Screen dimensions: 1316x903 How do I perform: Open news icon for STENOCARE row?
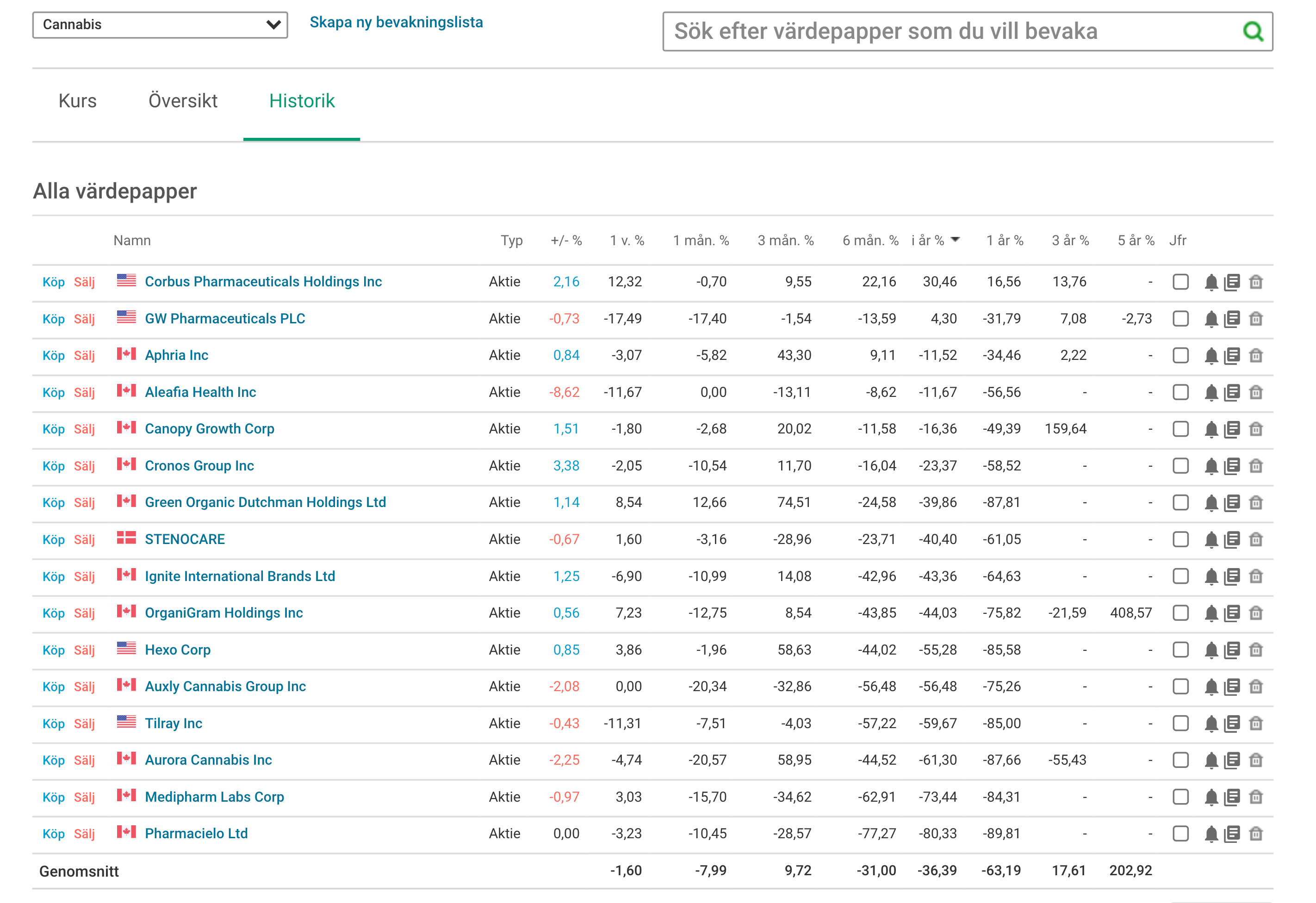(x=1232, y=539)
